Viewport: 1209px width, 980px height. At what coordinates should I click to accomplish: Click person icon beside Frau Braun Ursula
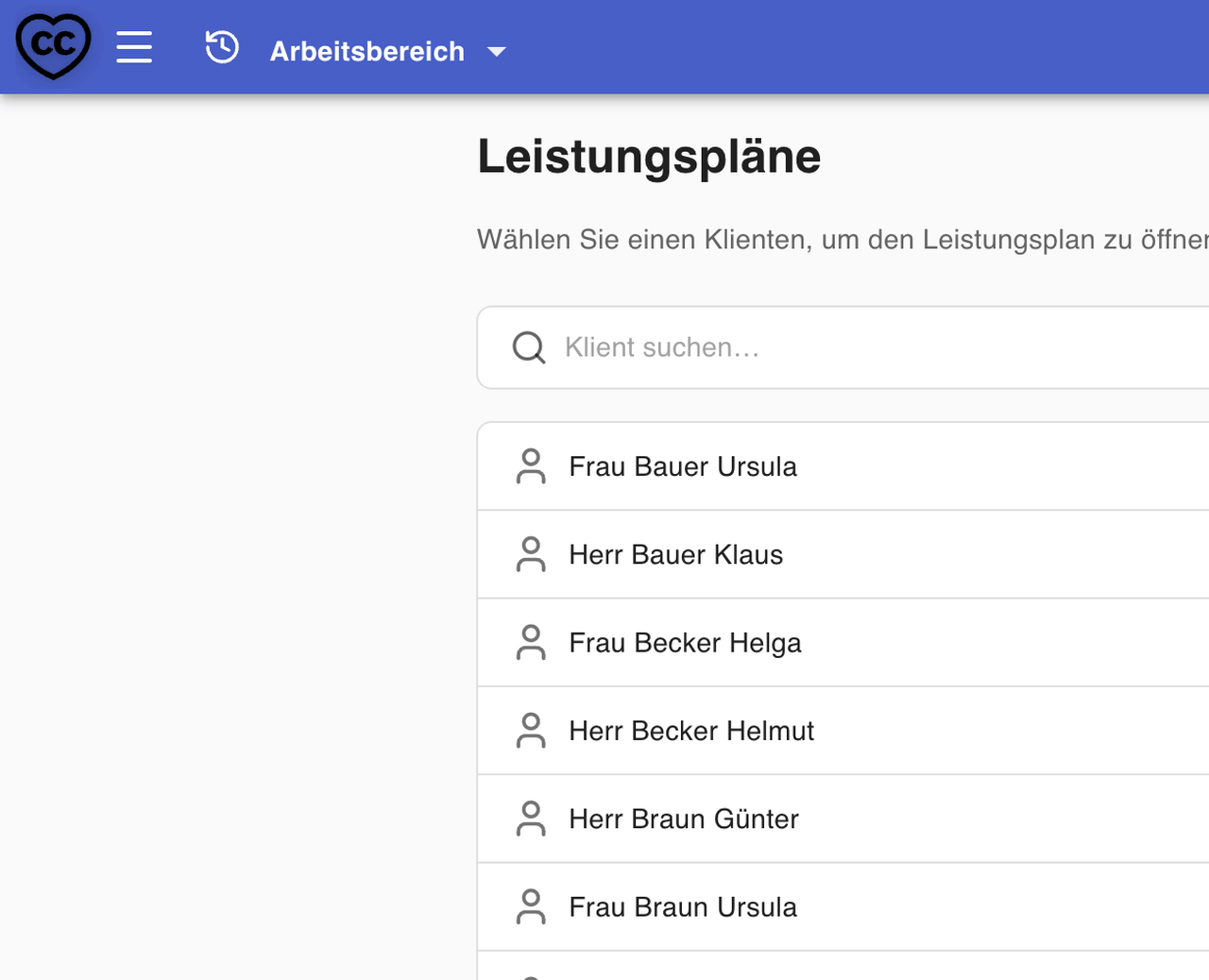pyautogui.click(x=531, y=907)
